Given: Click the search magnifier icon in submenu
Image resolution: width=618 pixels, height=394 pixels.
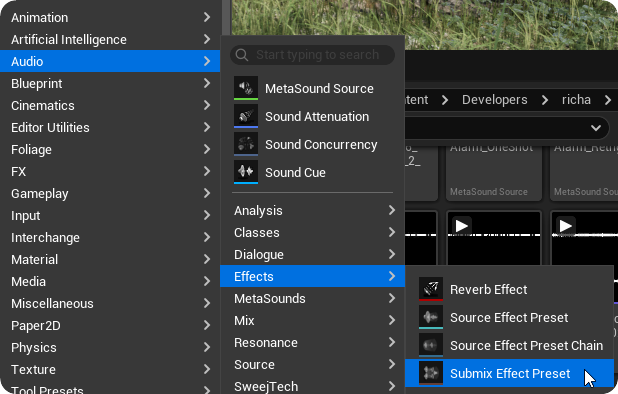Looking at the screenshot, I should [242, 55].
